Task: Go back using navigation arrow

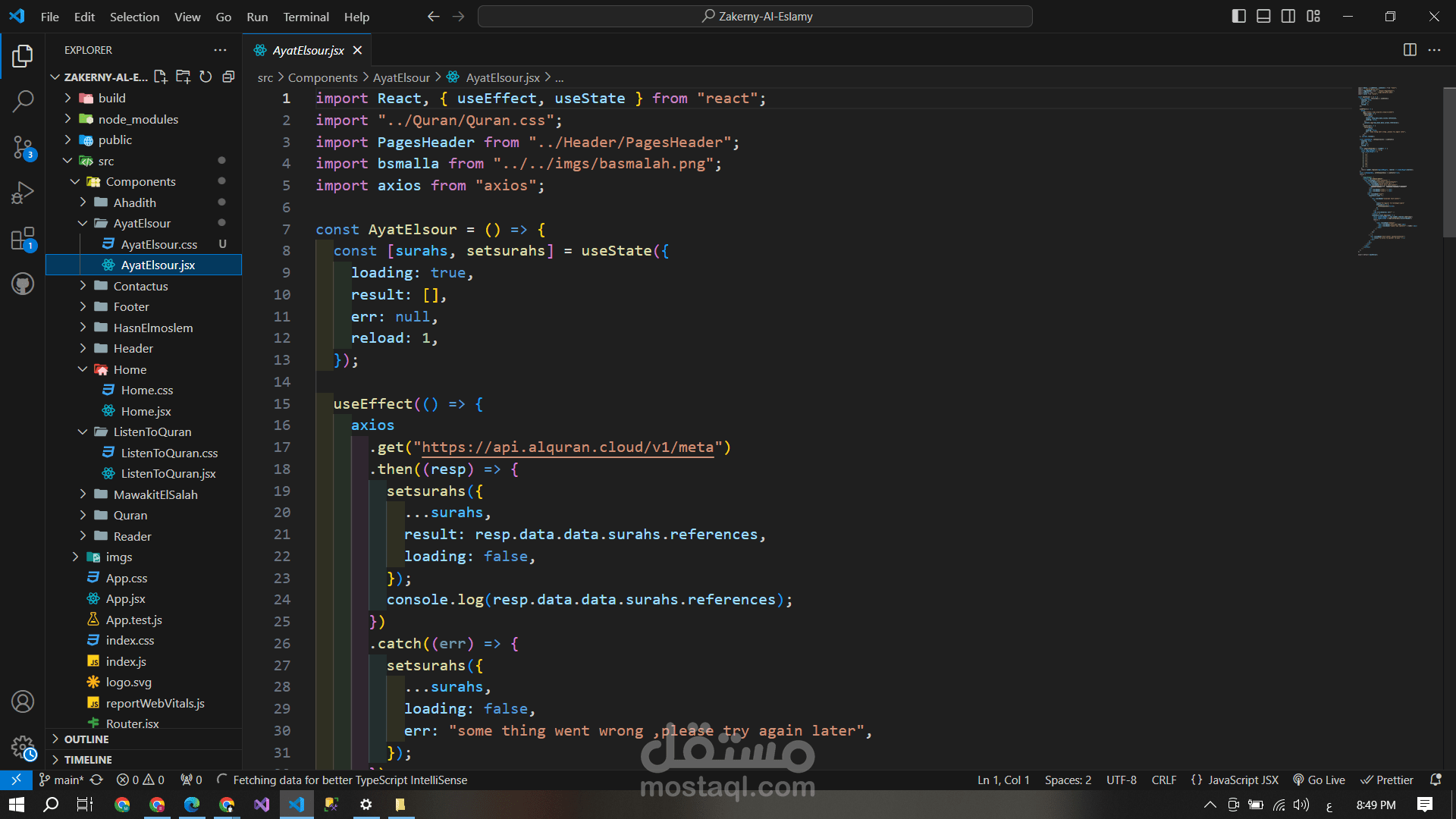Action: [x=433, y=16]
